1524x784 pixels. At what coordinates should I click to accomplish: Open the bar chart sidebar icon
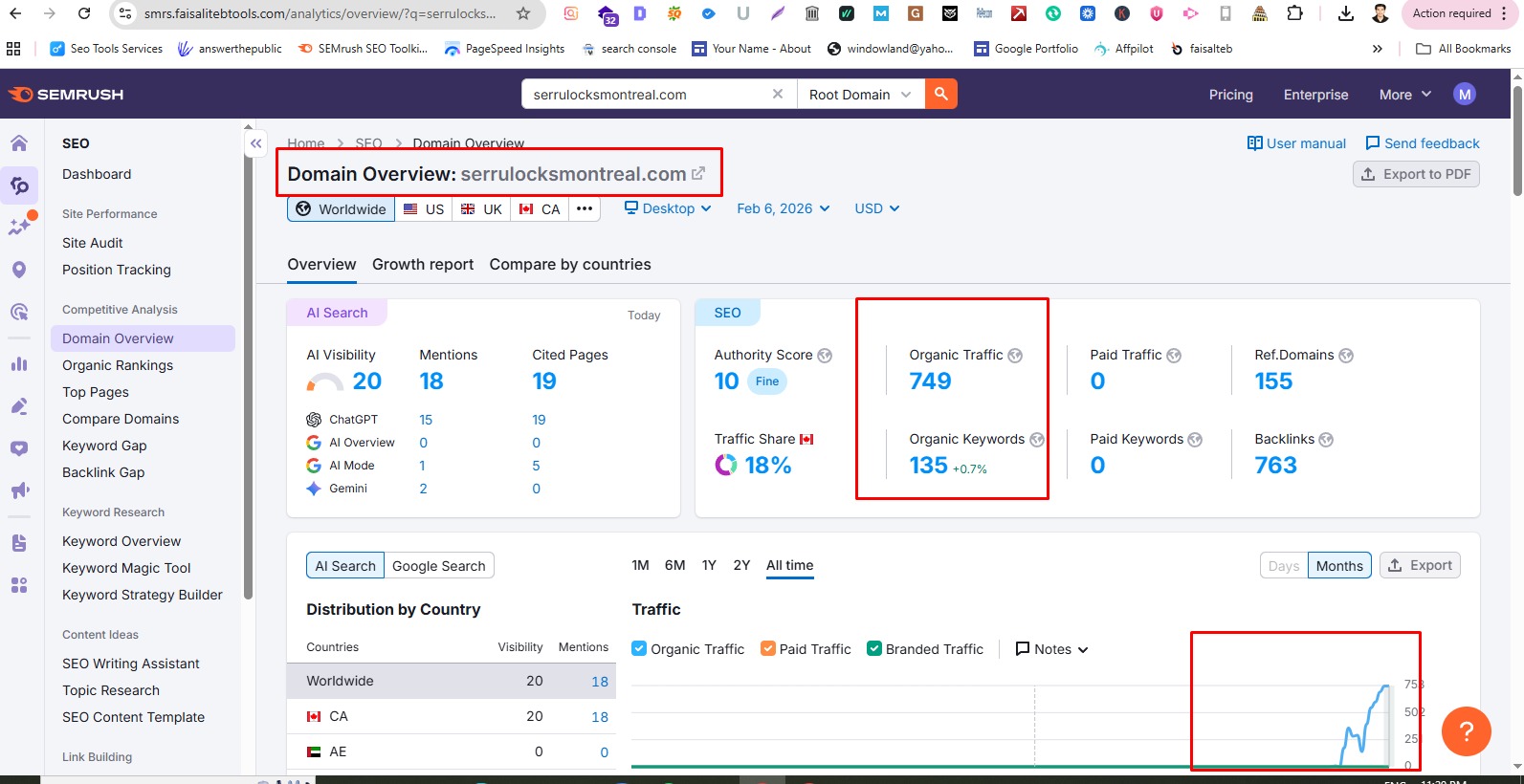coord(19,364)
